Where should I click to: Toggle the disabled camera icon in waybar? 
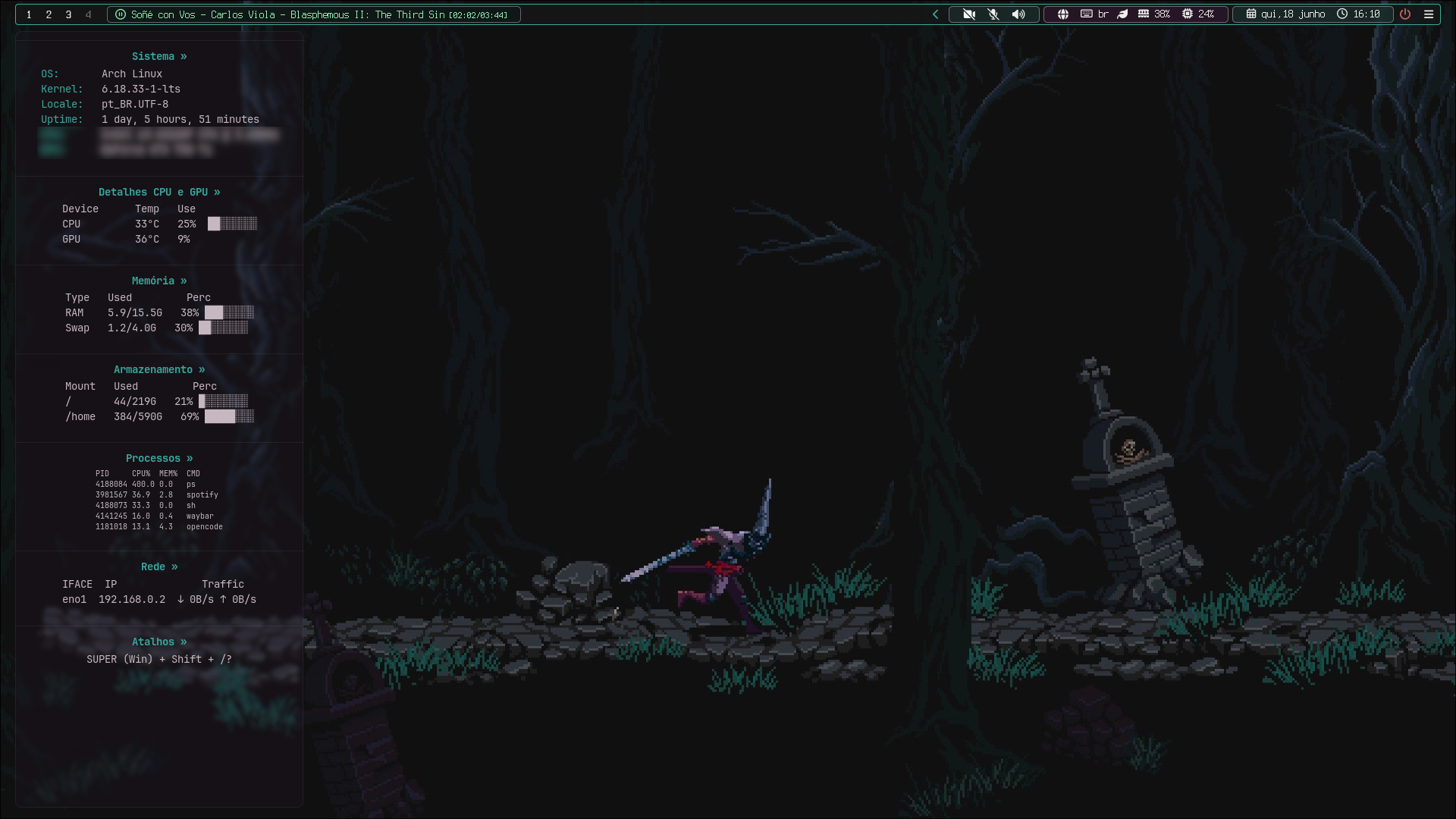point(969,14)
